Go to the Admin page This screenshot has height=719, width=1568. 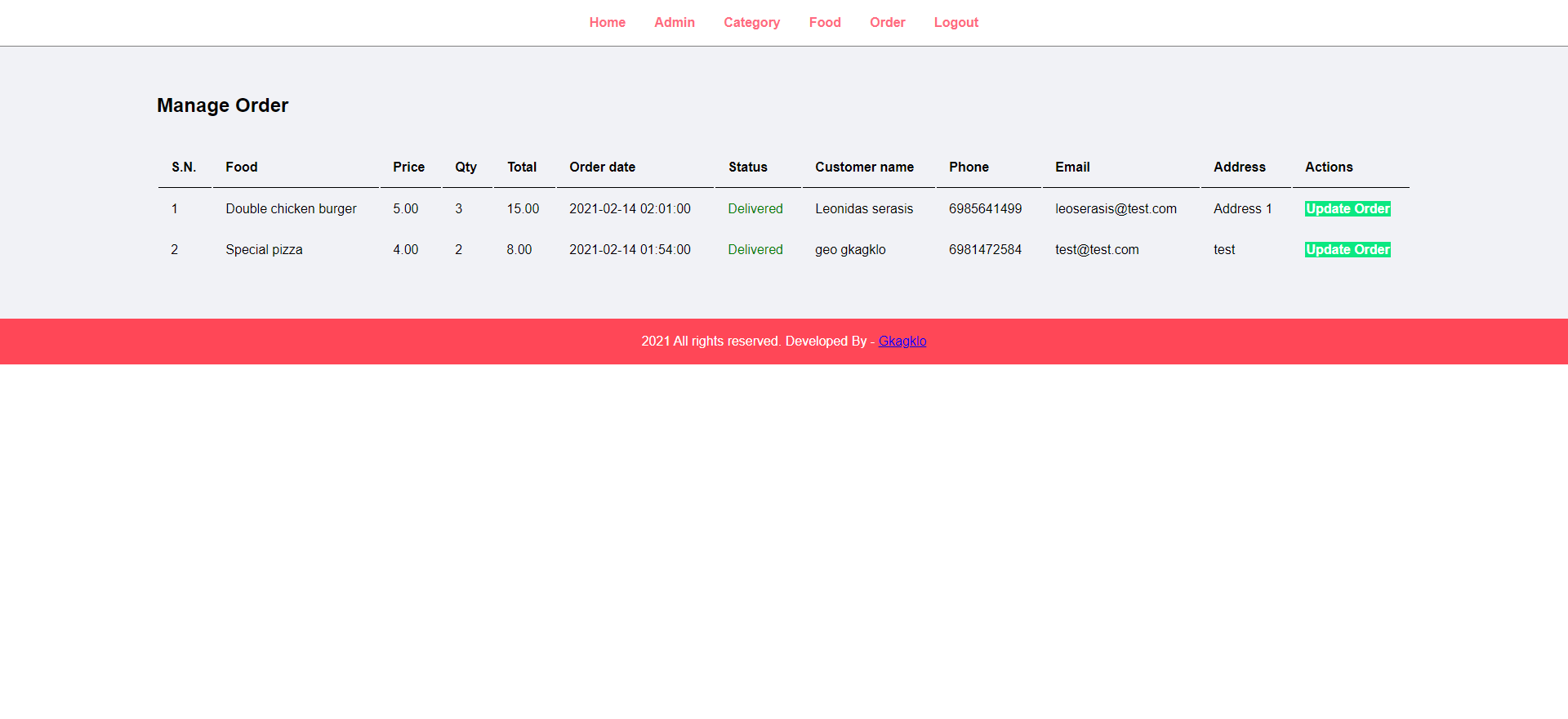pyautogui.click(x=675, y=23)
